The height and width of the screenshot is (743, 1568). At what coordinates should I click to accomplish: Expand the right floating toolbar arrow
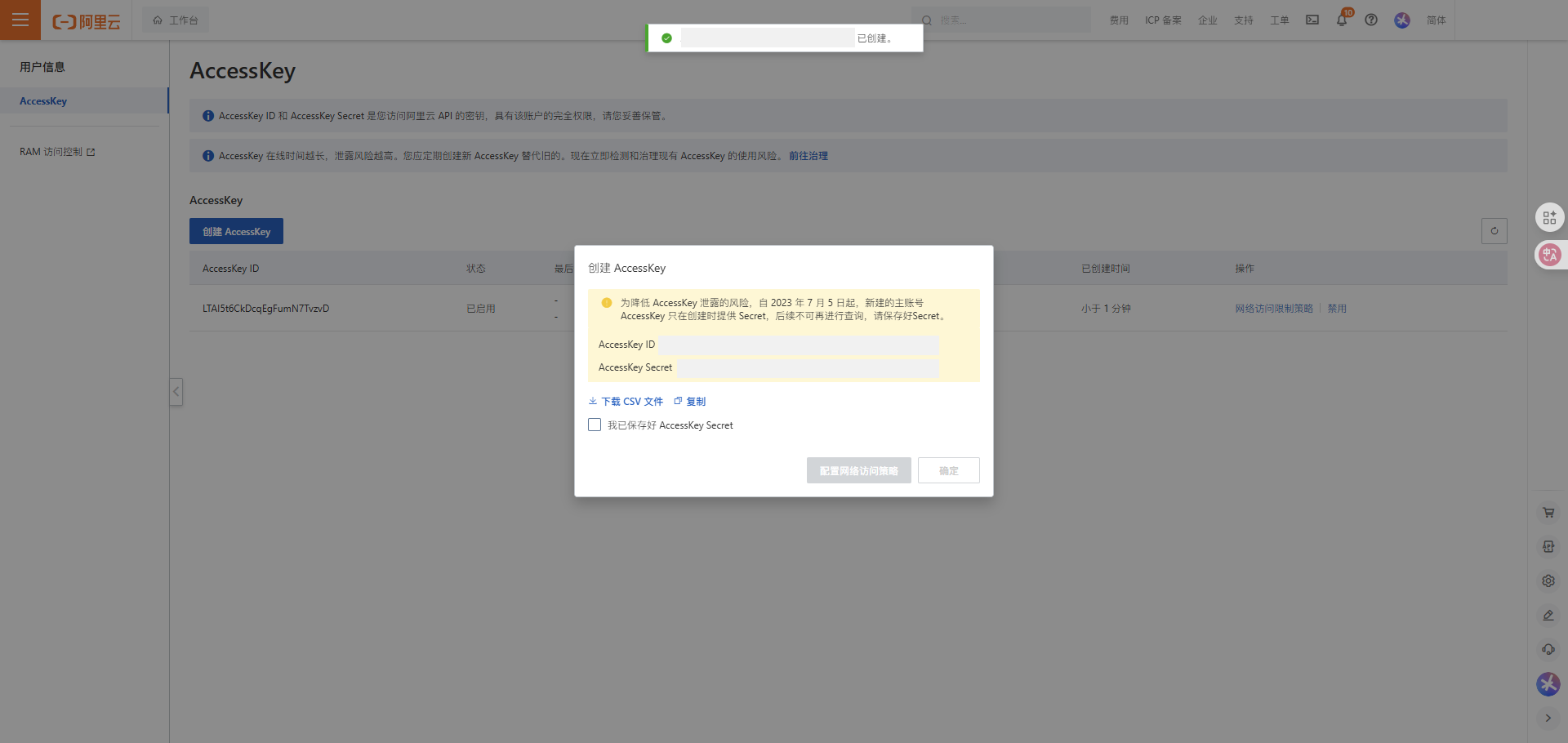1548,719
